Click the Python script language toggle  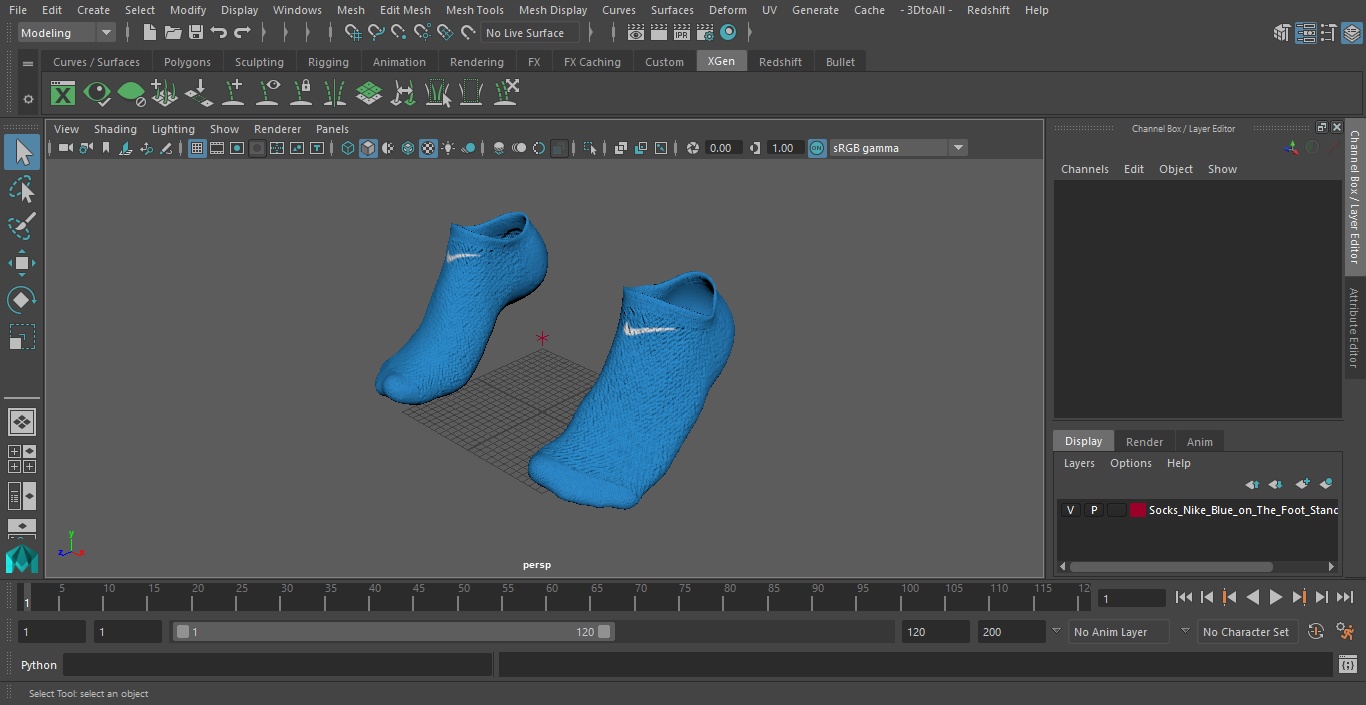coord(39,665)
